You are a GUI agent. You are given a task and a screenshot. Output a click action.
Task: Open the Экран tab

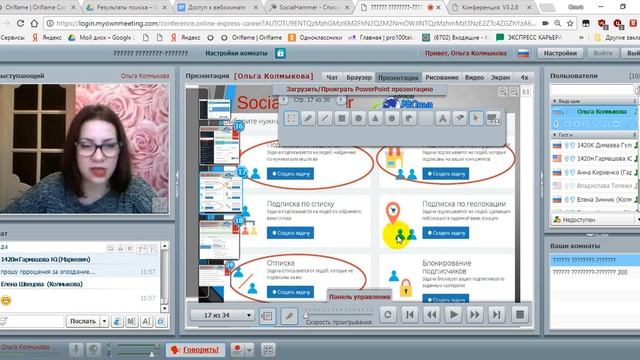(500, 77)
